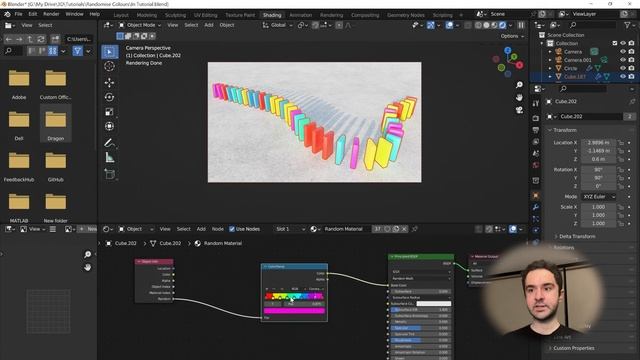The image size is (640, 360).
Task: Activate the 3D Cursor tool
Action: pos(109,66)
